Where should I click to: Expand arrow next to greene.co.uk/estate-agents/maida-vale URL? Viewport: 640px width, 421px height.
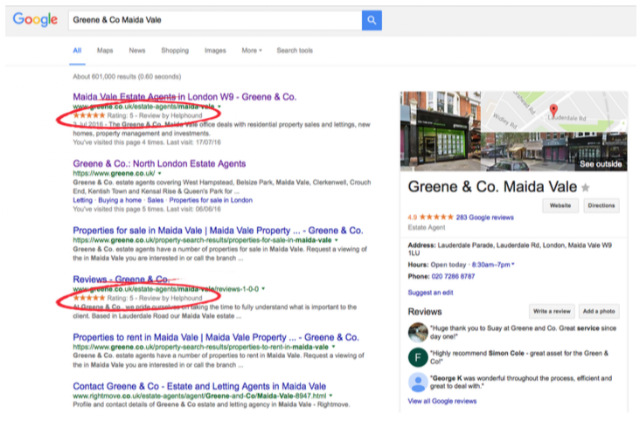pyautogui.click(x=220, y=107)
